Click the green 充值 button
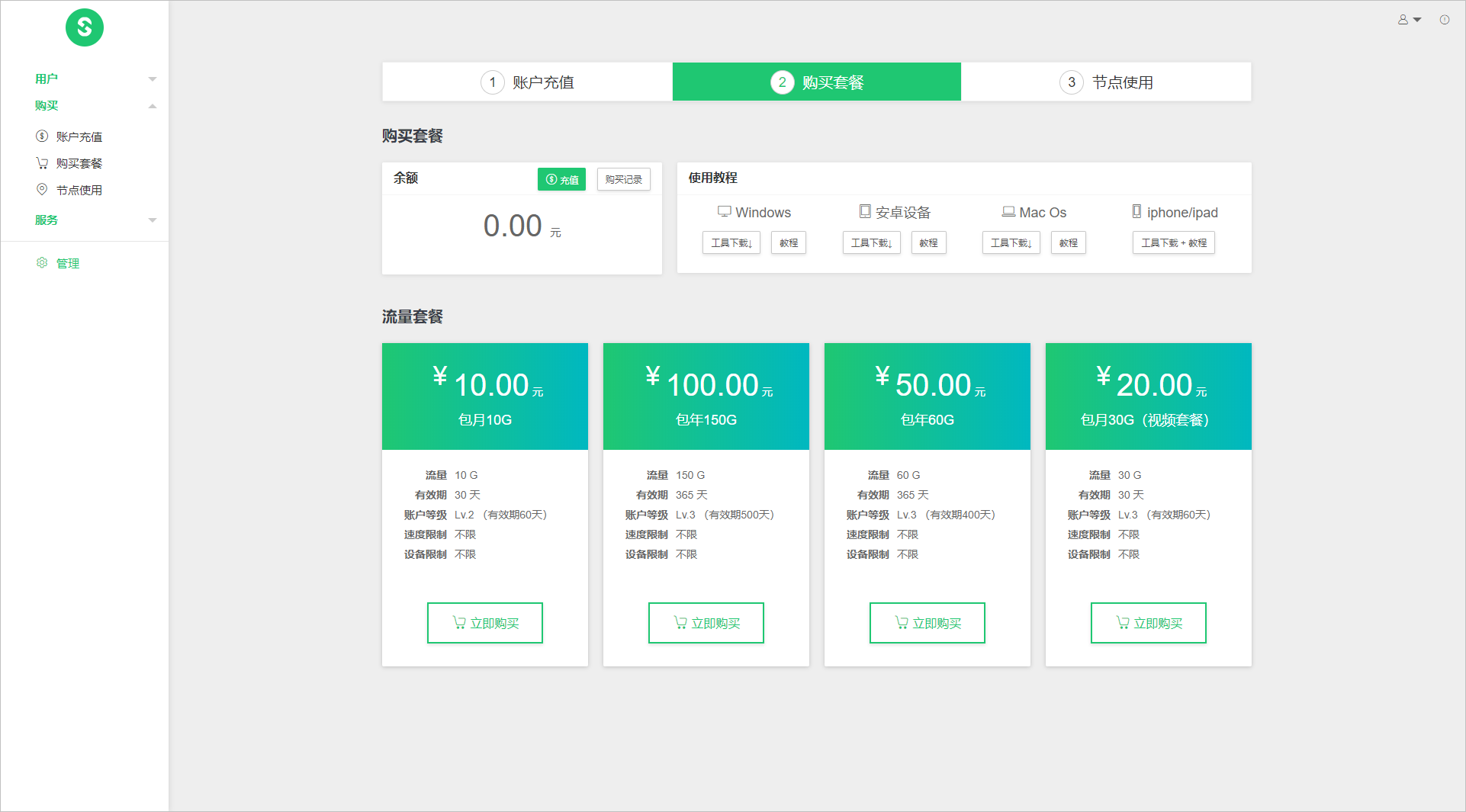 (561, 179)
